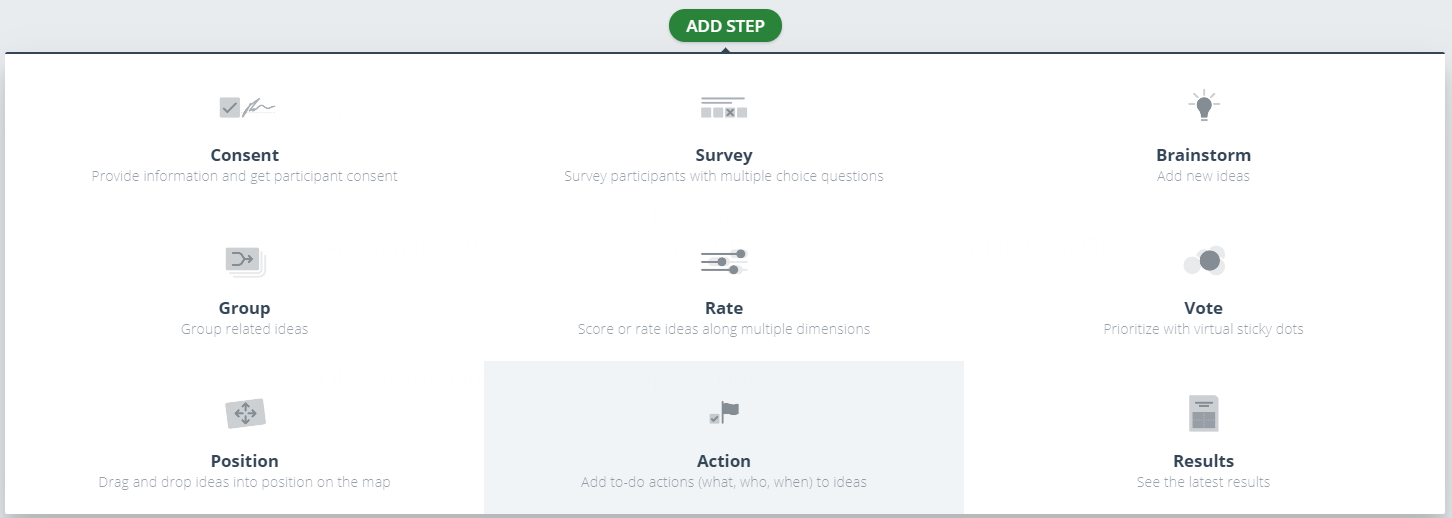1452x518 pixels.
Task: Click 'Prioritize with virtual sticky dots' text
Action: [x=1203, y=329]
